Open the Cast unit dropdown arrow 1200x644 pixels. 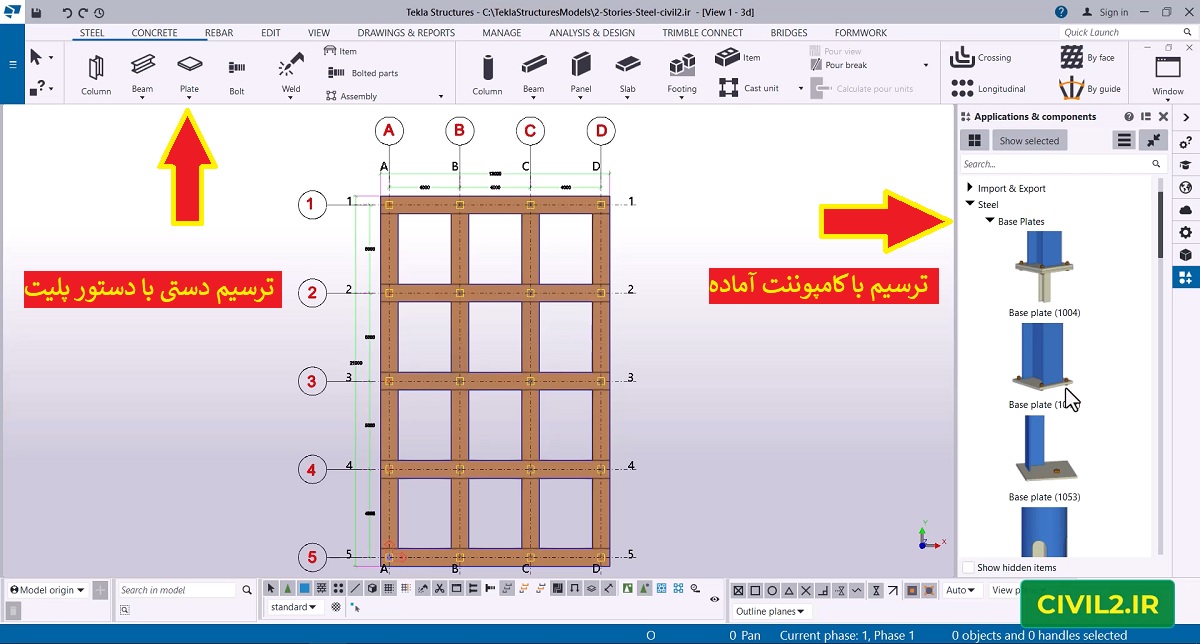click(x=800, y=88)
